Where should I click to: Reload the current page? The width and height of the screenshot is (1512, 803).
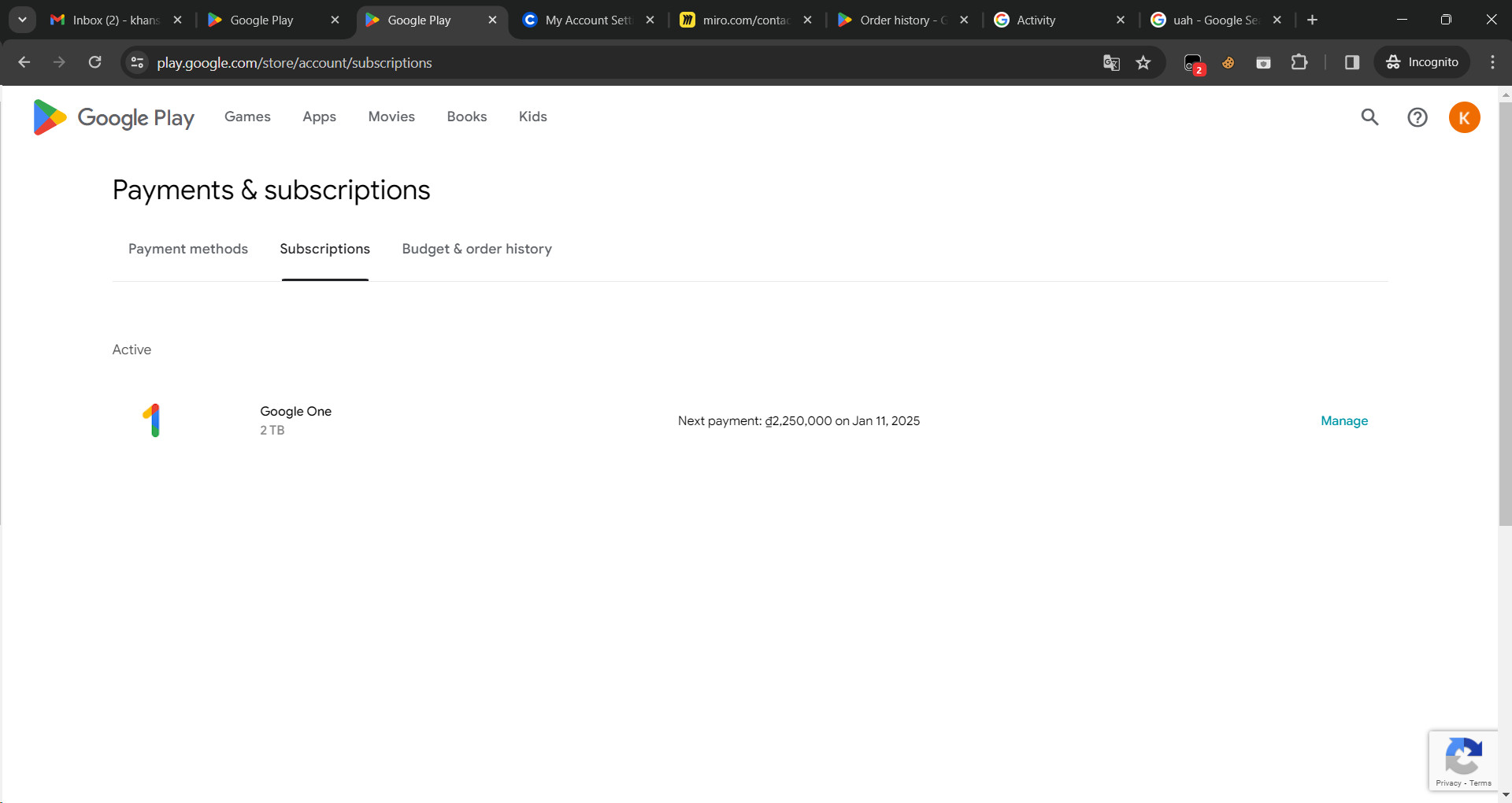[94, 62]
